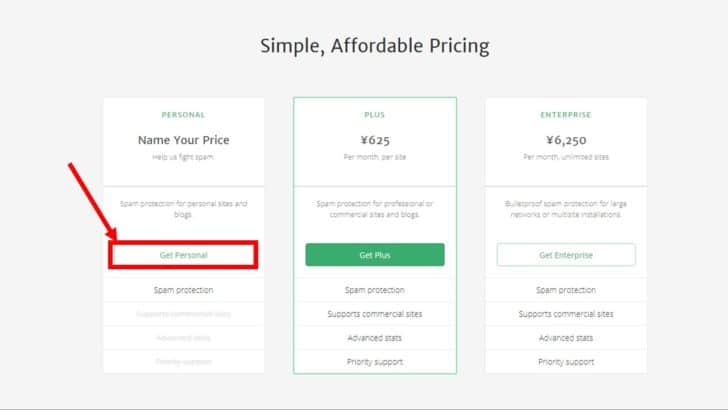This screenshot has width=728, height=410.
Task: Click Spam protection in the Enterprise column
Action: click(566, 290)
